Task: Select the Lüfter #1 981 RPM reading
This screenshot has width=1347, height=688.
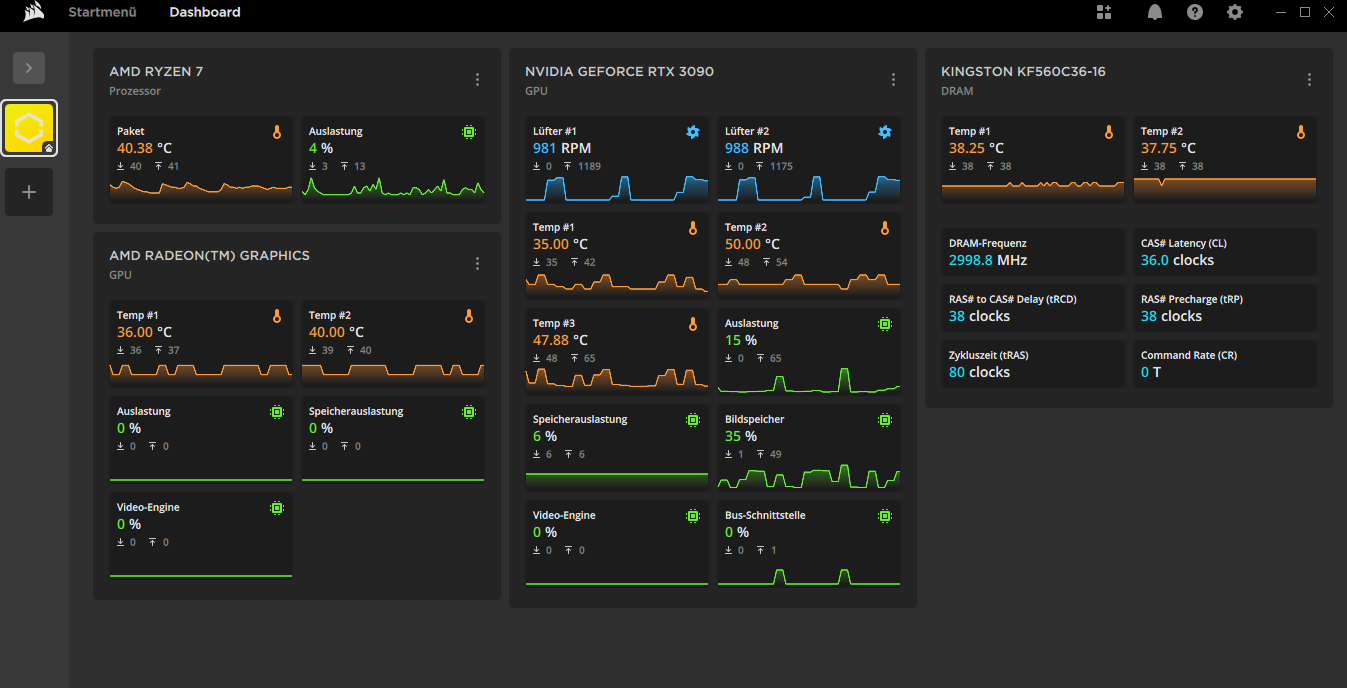Action: (x=562, y=148)
